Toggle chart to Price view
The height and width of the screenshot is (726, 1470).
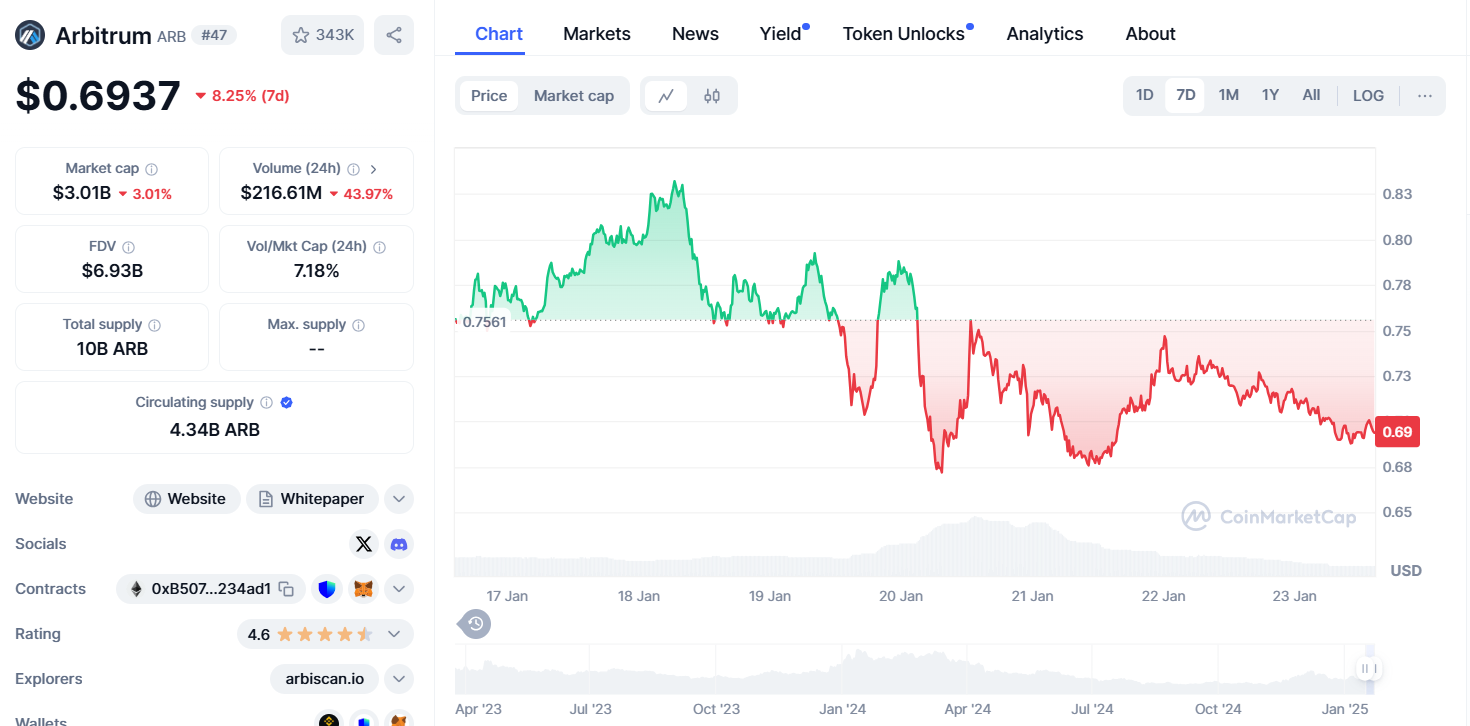point(489,96)
